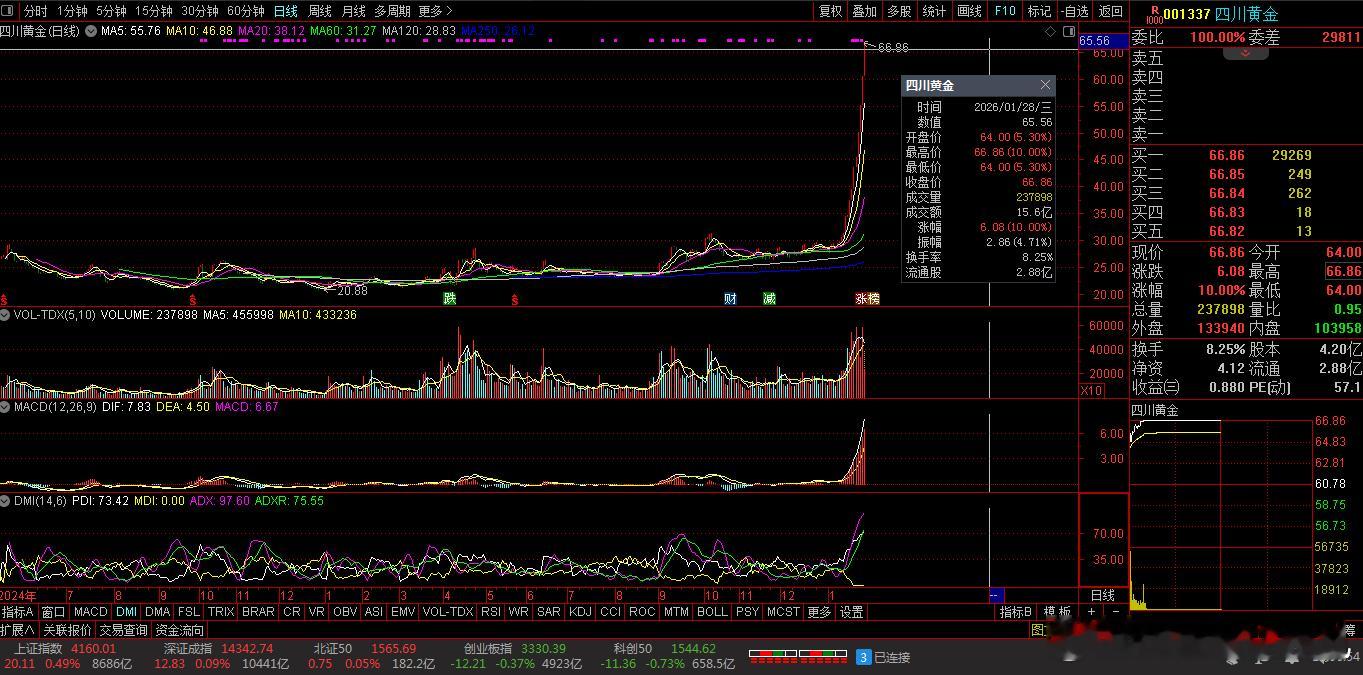Switch to 月线 monthly chart
The image size is (1363, 675).
[x=353, y=11]
